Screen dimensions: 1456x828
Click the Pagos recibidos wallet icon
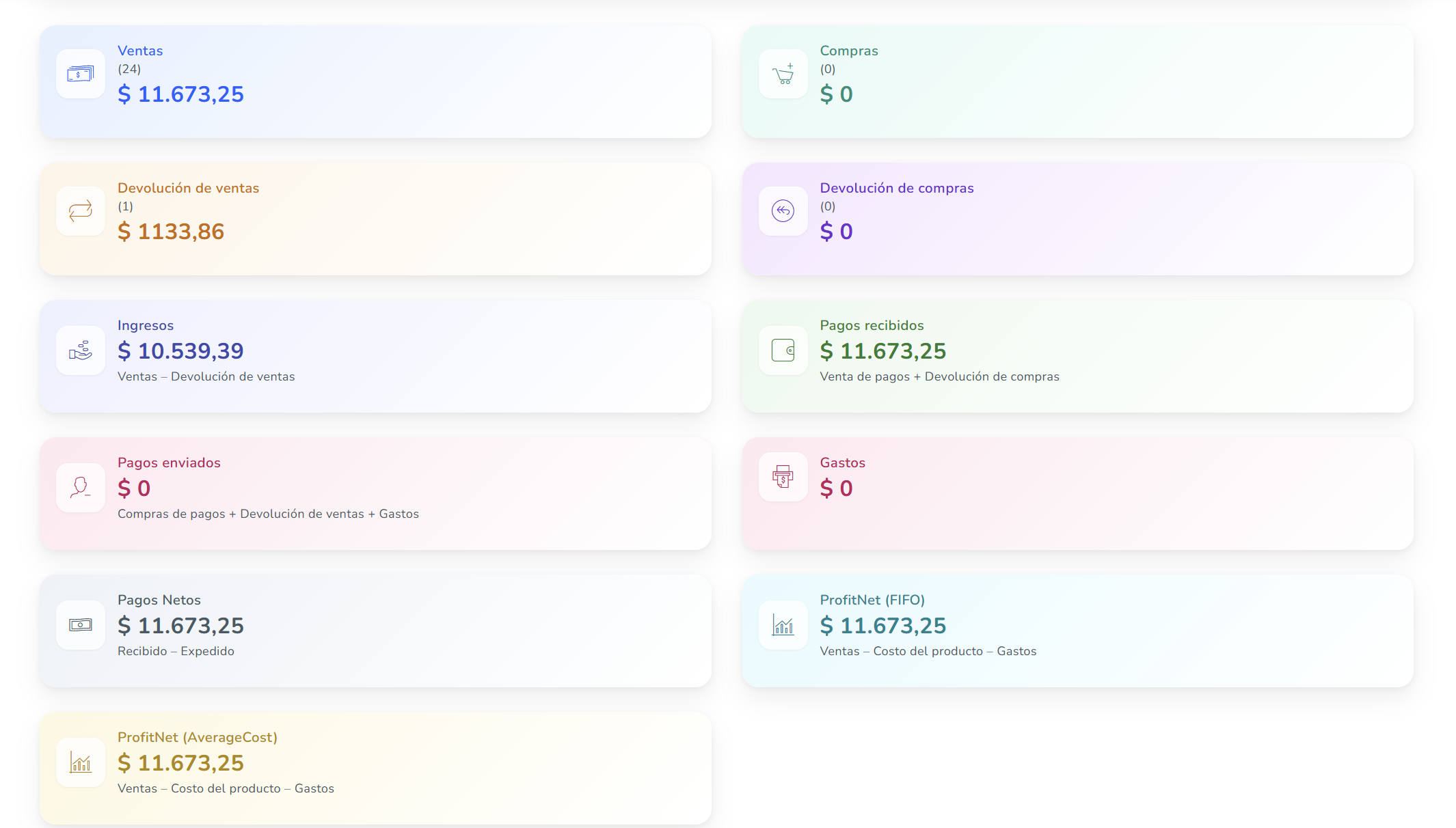783,350
